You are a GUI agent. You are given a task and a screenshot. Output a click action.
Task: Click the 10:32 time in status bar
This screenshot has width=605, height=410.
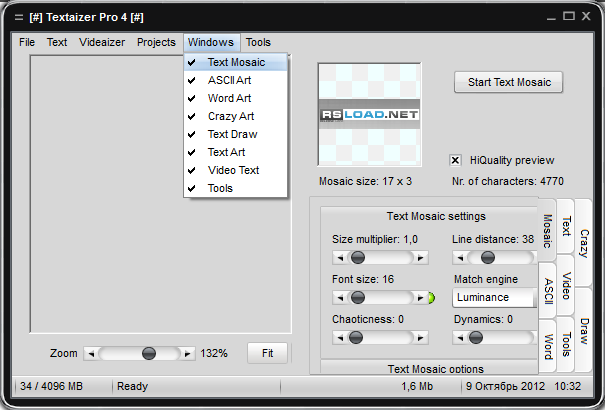tap(568, 386)
